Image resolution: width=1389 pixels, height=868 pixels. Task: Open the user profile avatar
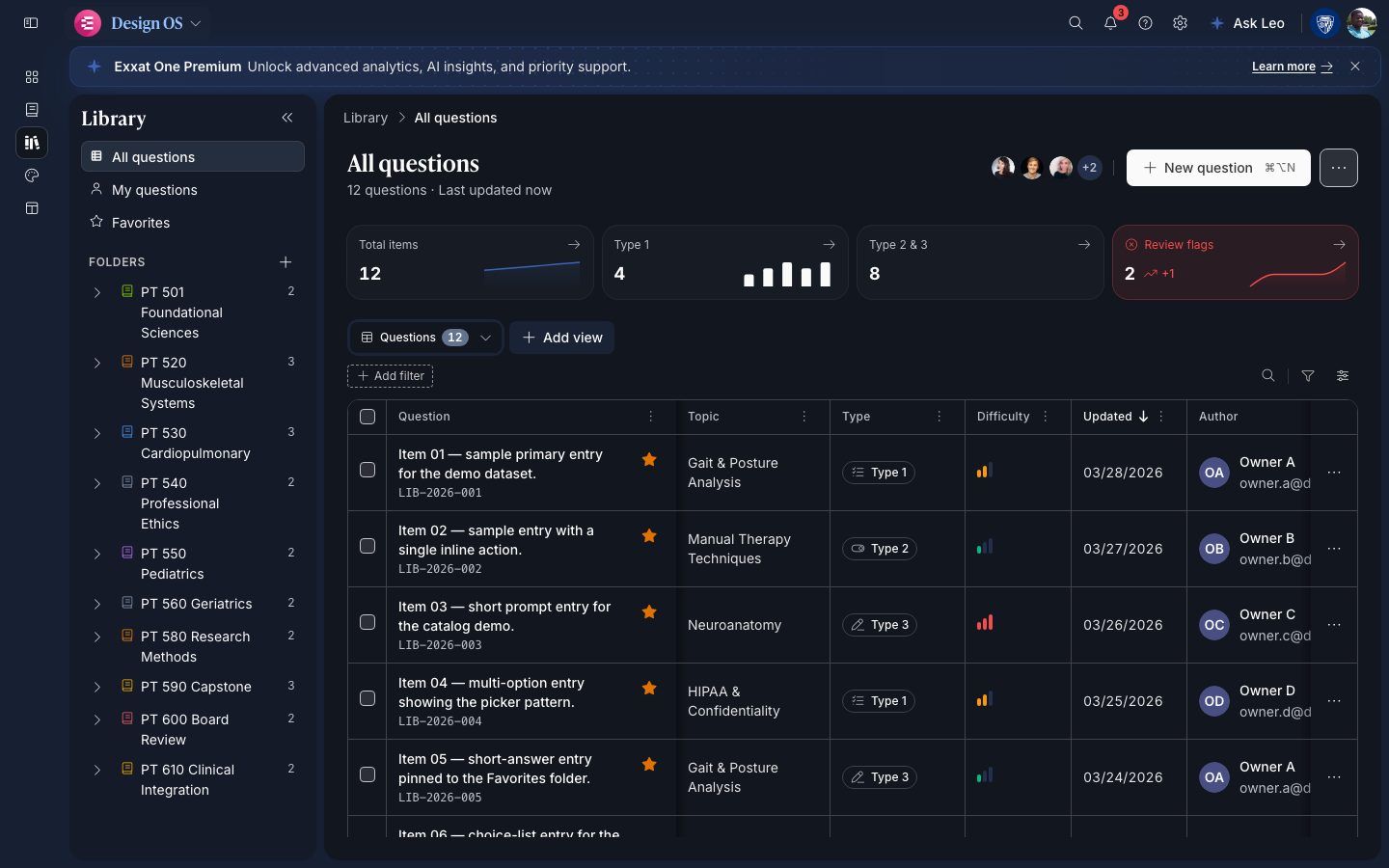click(1361, 23)
